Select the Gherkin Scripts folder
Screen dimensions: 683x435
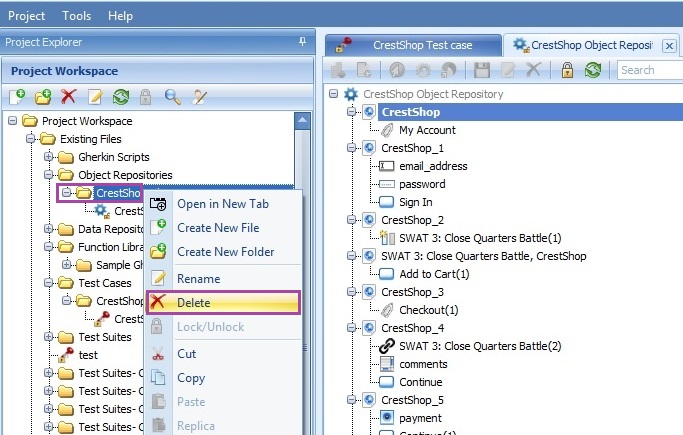click(x=114, y=157)
